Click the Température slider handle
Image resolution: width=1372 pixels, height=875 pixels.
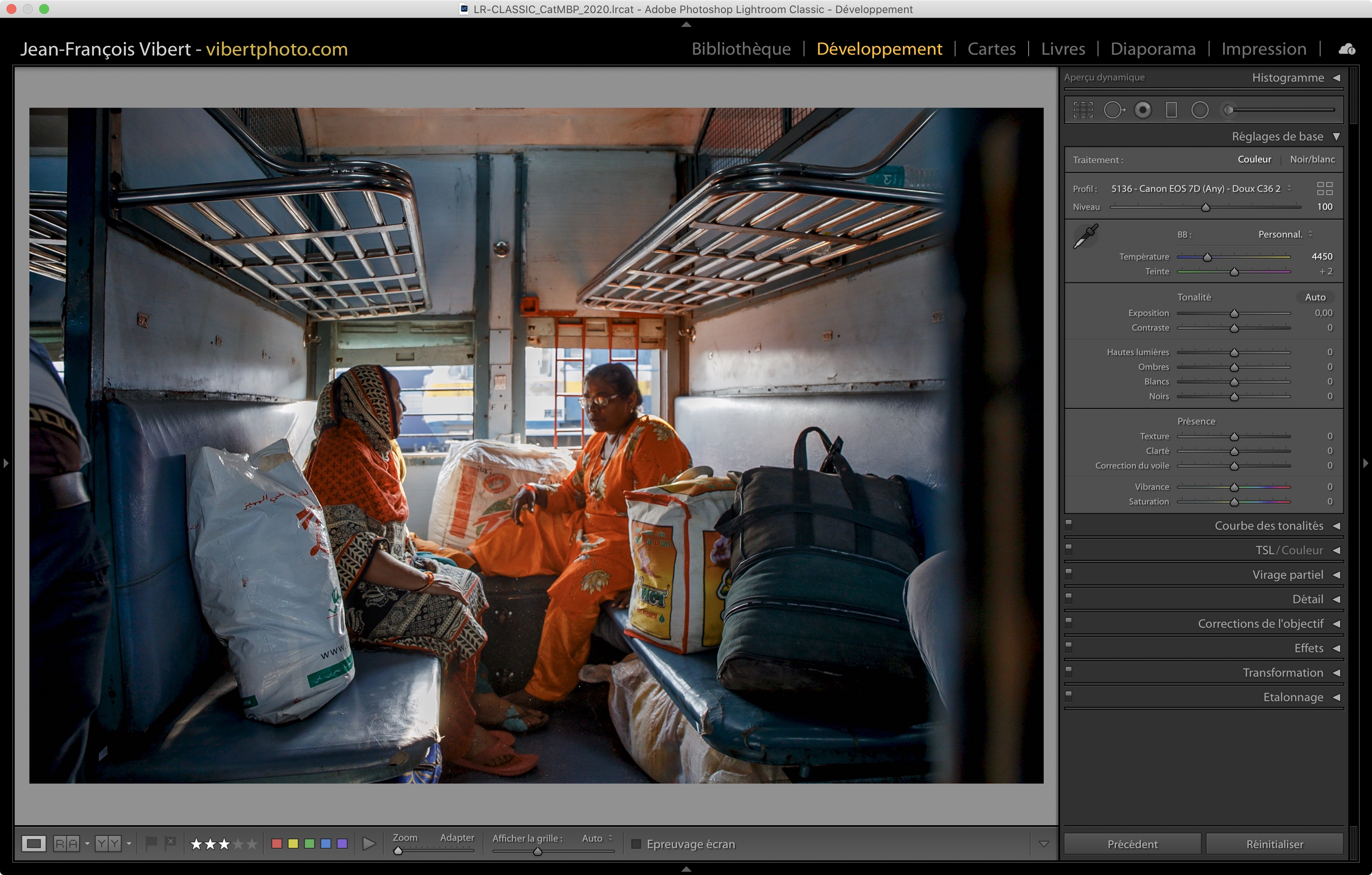1207,258
